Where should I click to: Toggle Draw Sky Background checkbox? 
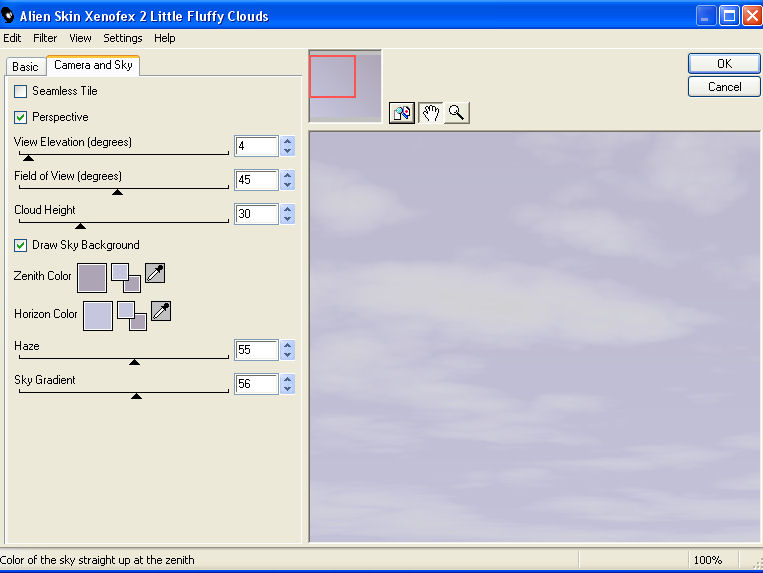coord(21,245)
